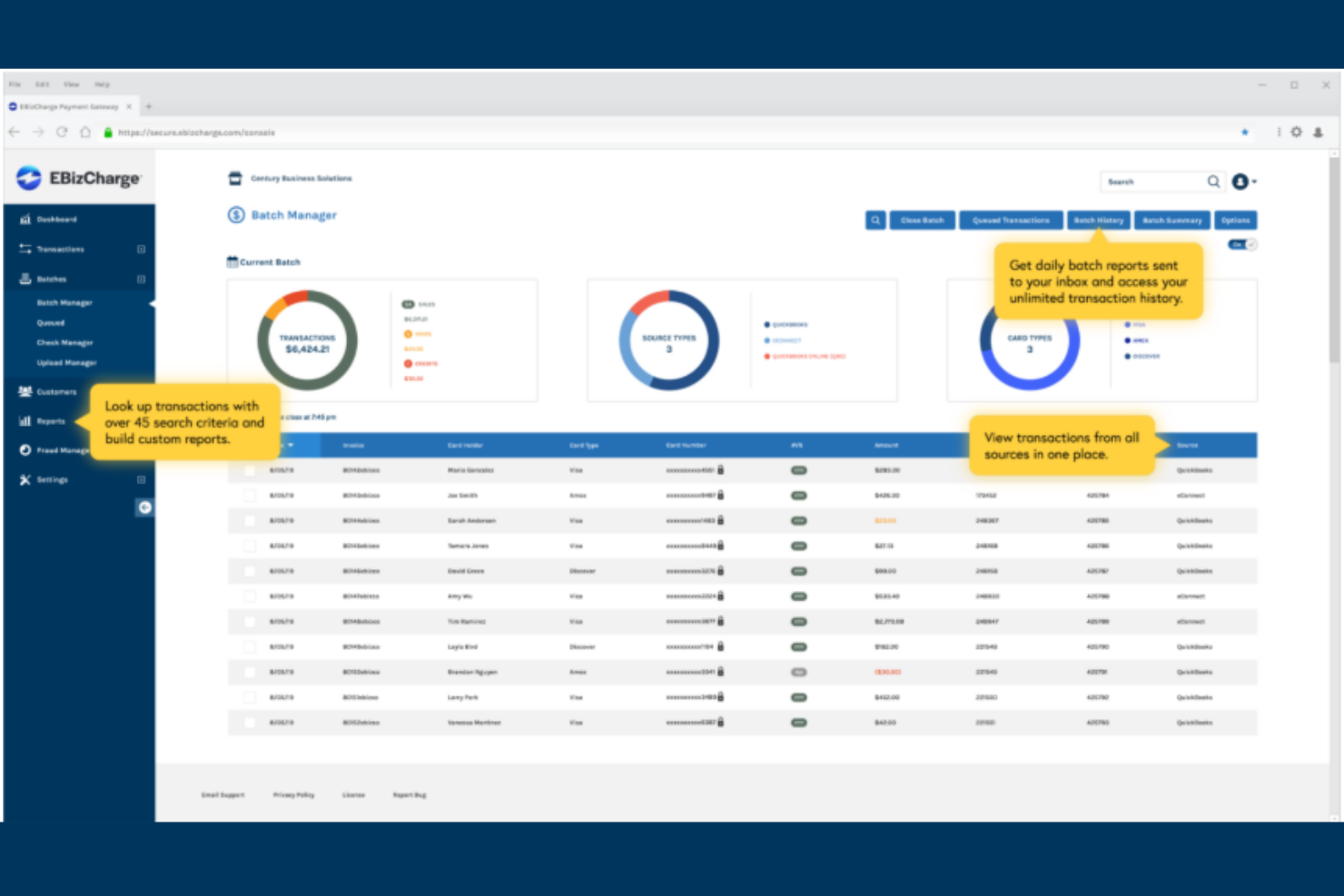Click the calendar icon next to Current Batch

pos(232,261)
